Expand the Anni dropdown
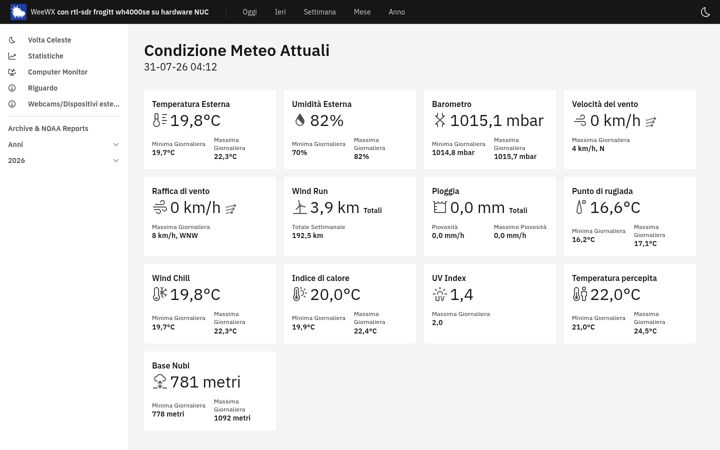This screenshot has height=450, width=720. point(63,145)
